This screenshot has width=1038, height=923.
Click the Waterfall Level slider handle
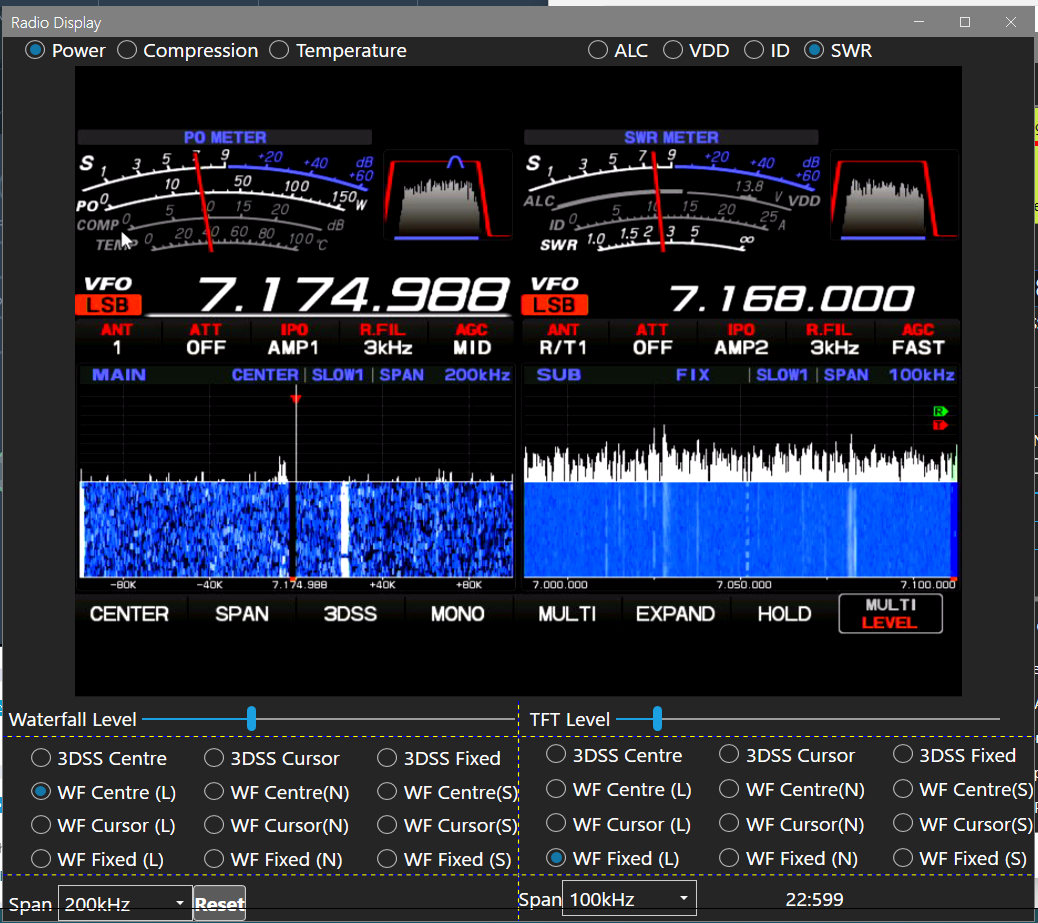(x=252, y=718)
